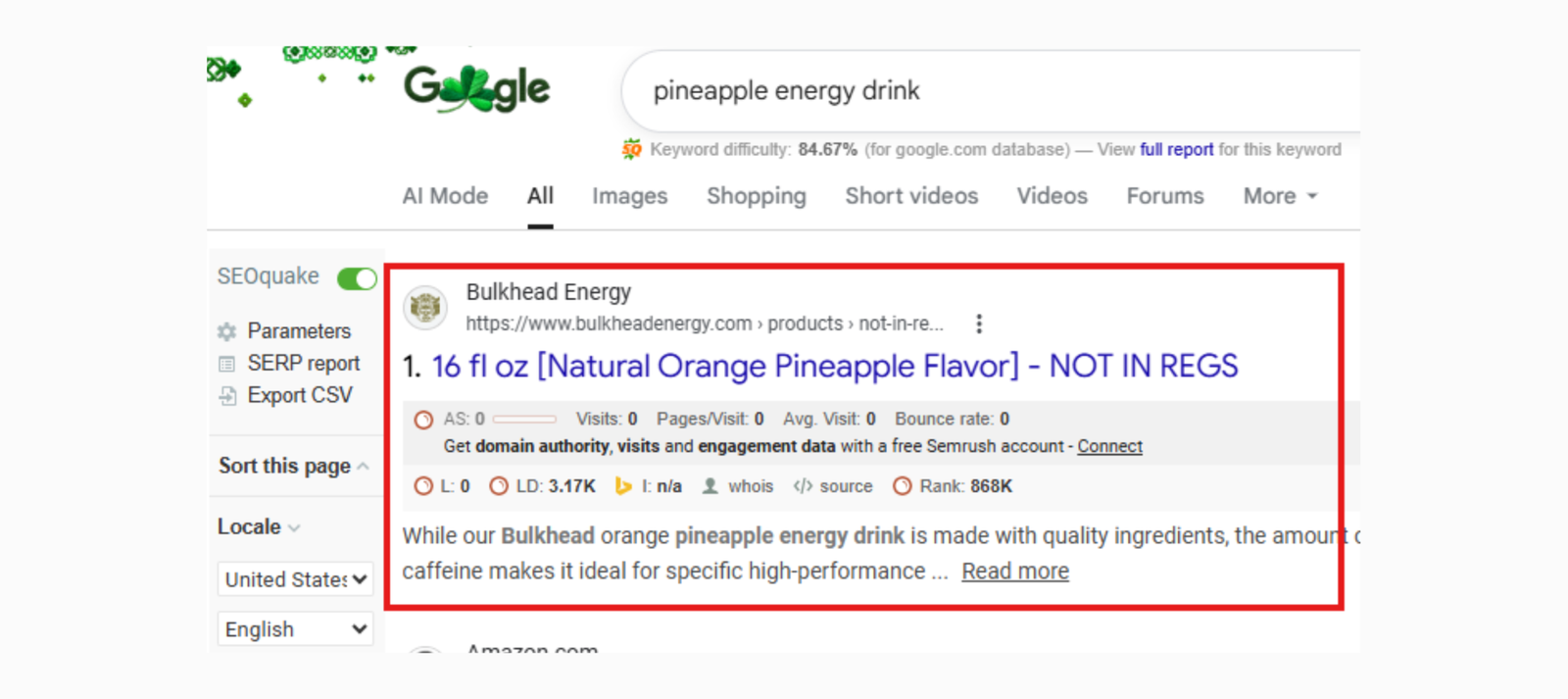This screenshot has height=699, width=1568.
Task: Open the United States locale dropdown
Action: coord(295,579)
